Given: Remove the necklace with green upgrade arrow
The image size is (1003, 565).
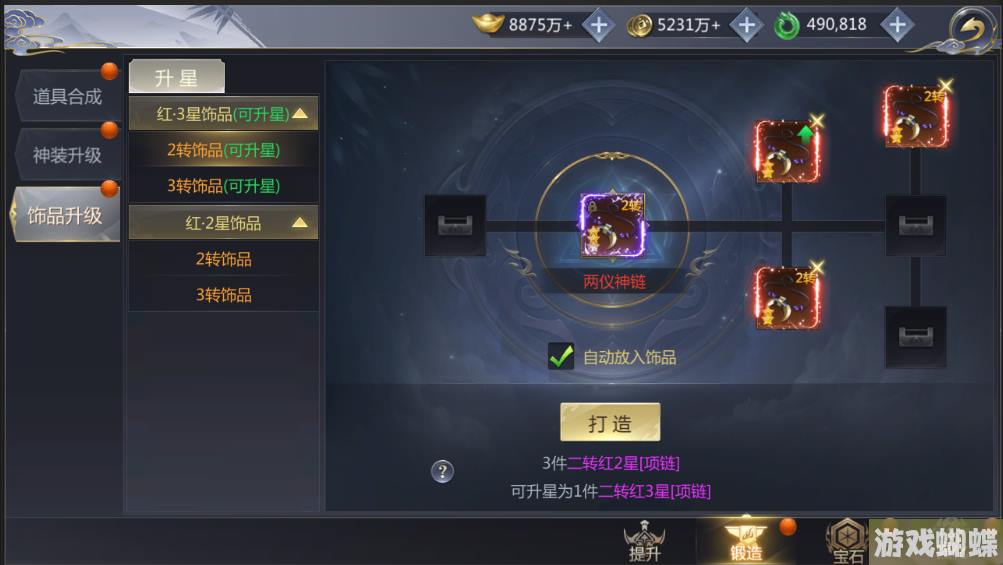Looking at the screenshot, I should (817, 121).
